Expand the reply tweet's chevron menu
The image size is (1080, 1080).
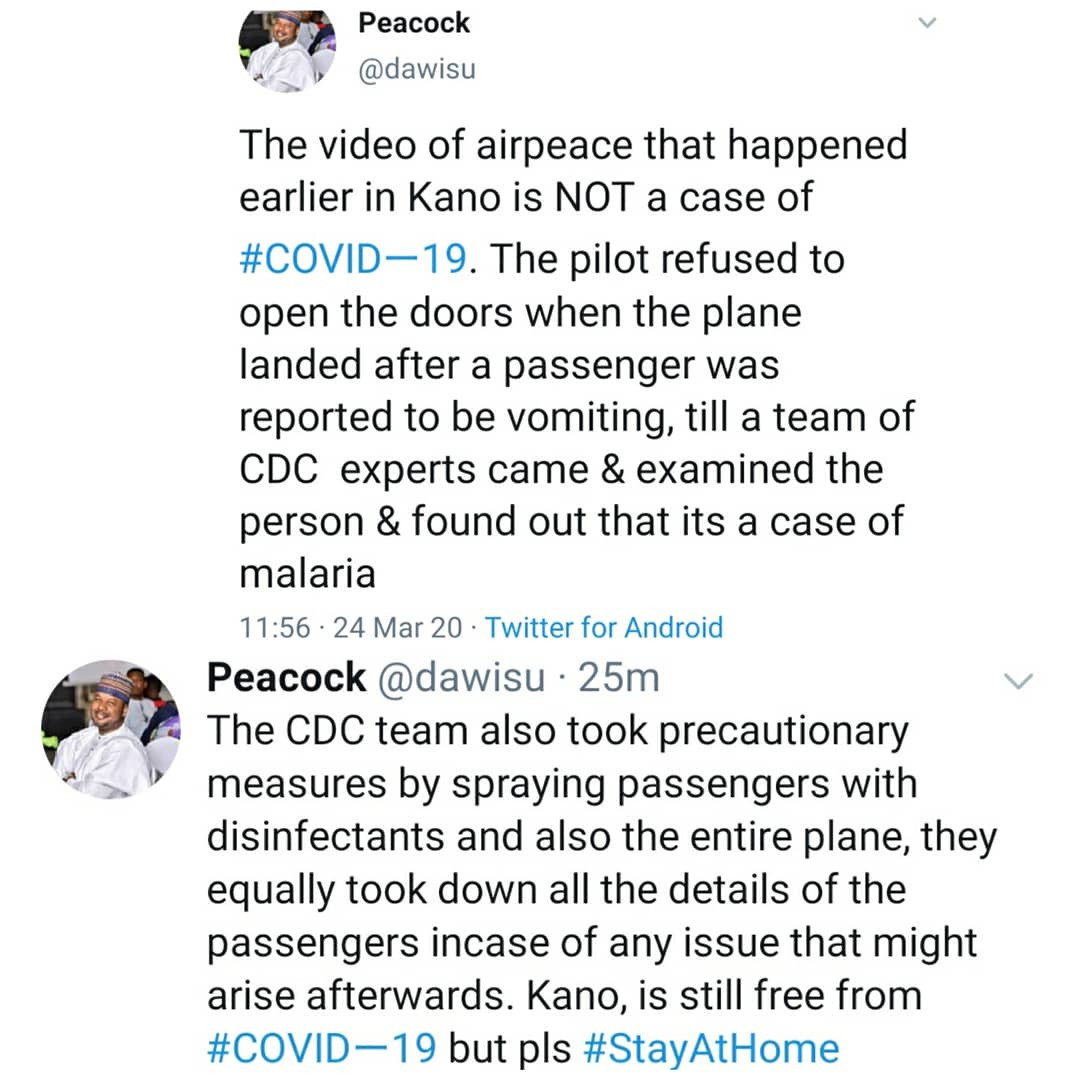point(1018,681)
